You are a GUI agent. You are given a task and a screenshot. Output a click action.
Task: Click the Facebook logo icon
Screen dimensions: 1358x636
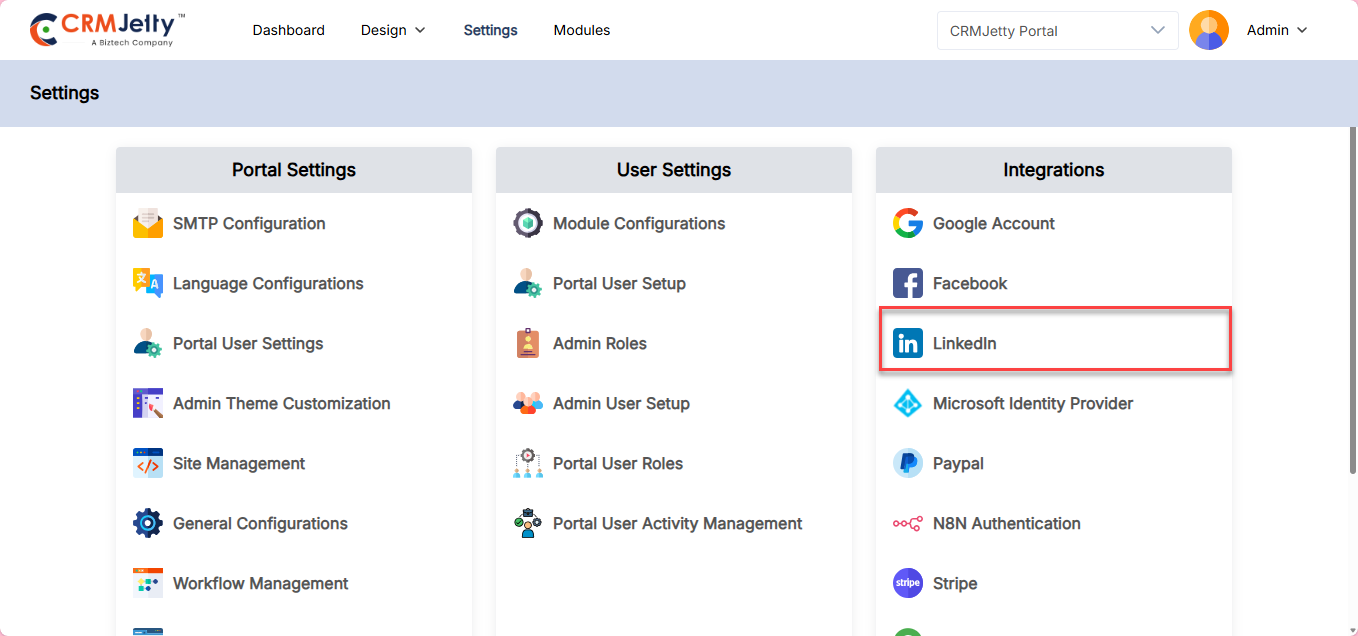click(x=908, y=284)
